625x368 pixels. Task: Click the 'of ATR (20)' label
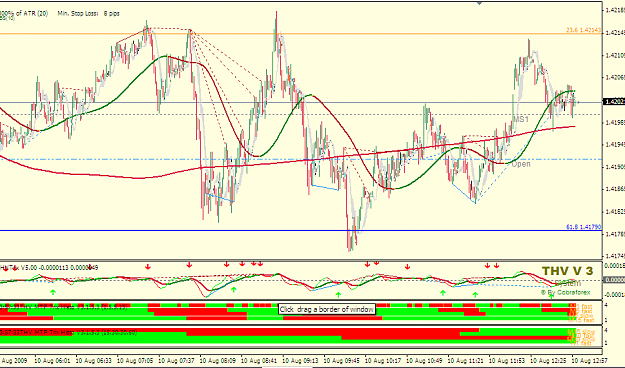31,13
